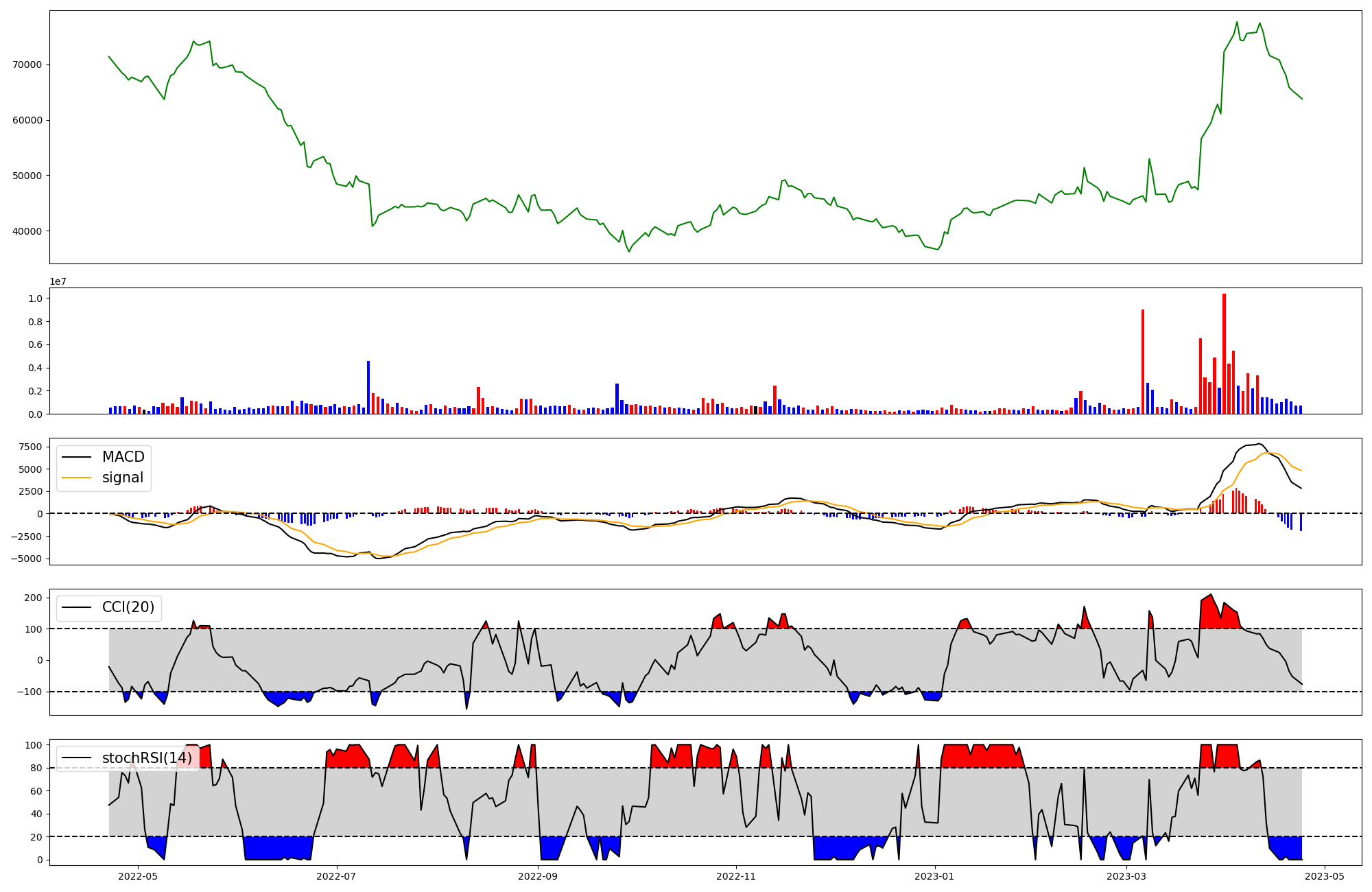
Task: Click the 70000 price axis label
Action: click(27, 64)
